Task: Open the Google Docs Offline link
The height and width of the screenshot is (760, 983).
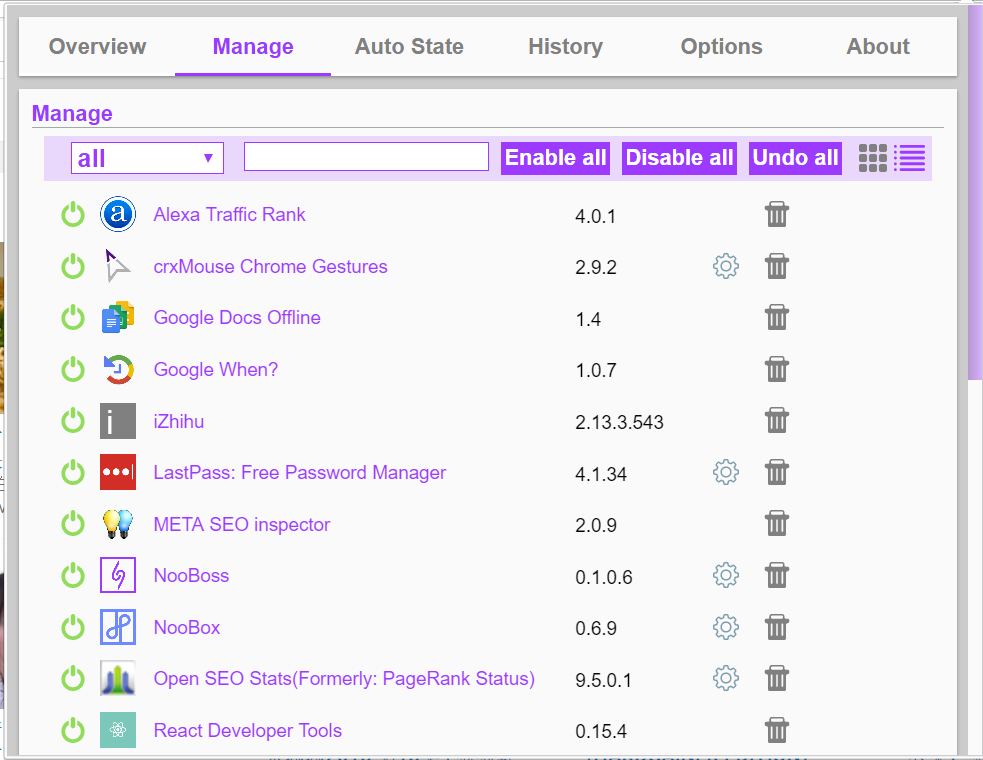Action: 237,318
